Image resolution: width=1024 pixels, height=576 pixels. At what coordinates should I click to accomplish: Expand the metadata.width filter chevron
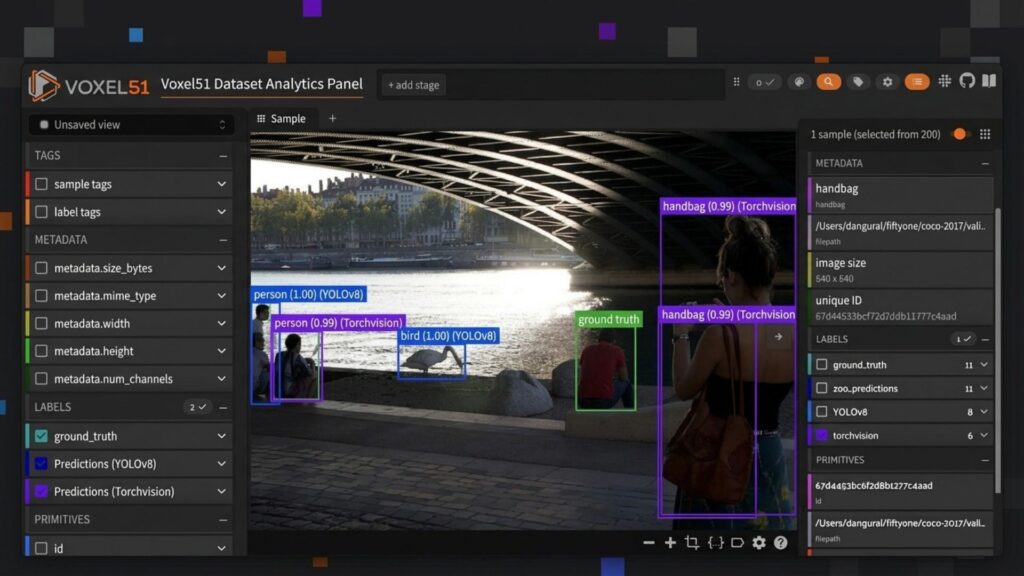point(221,323)
